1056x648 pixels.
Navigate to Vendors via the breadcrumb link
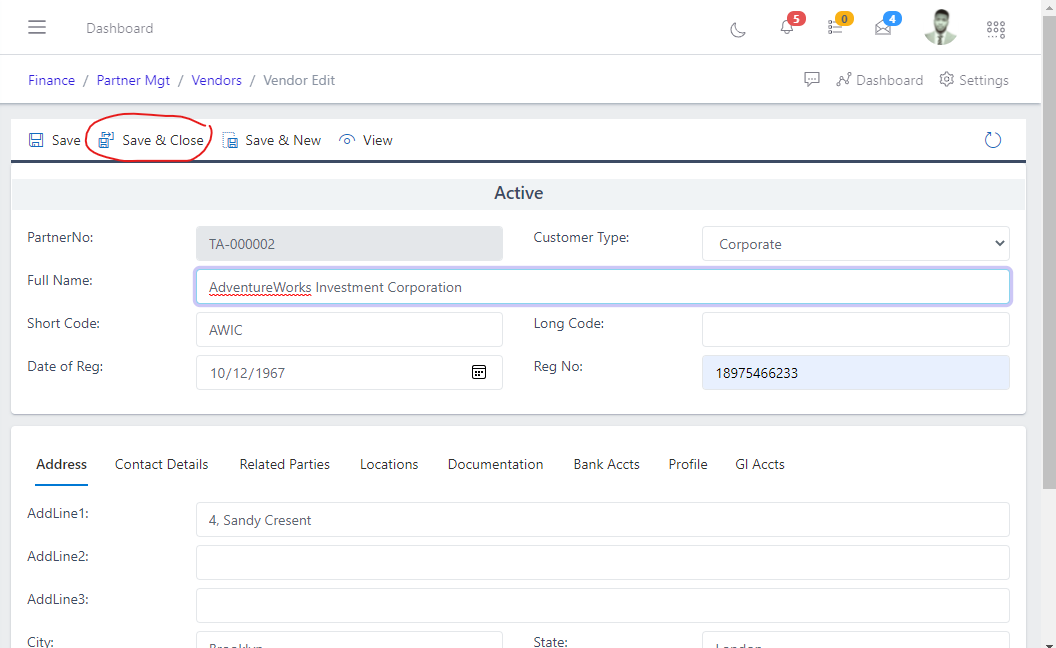216,80
